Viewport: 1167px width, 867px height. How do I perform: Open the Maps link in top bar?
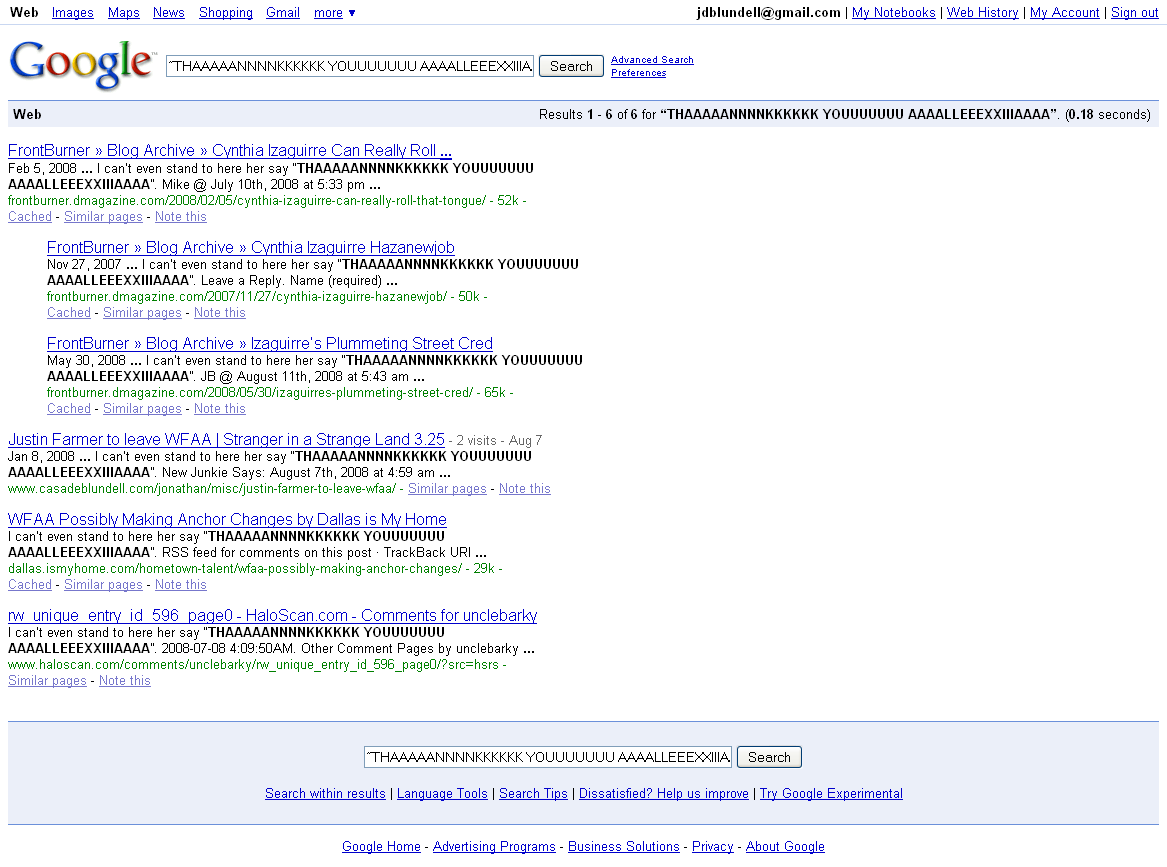[123, 13]
